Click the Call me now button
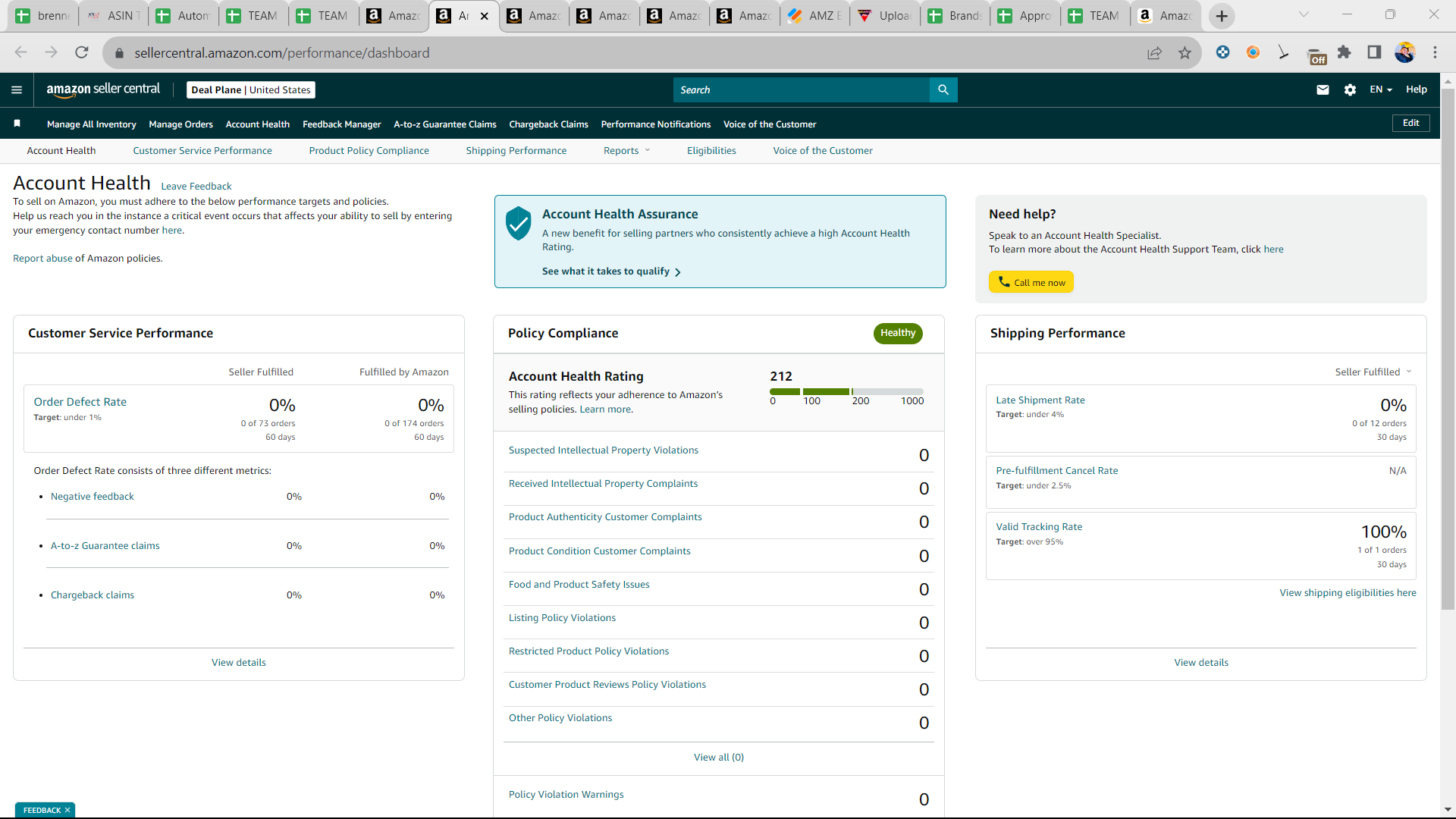1456x819 pixels. point(1031,282)
